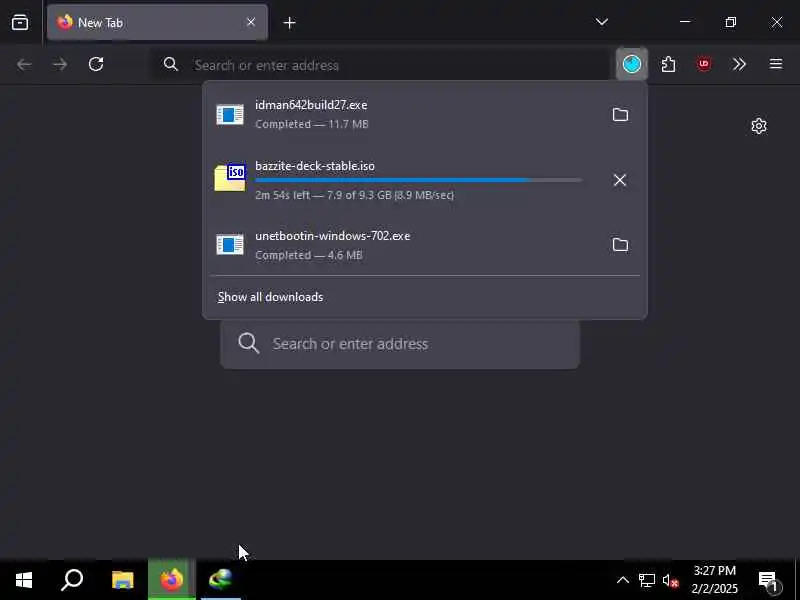Screen dimensions: 800x600
Task: Open the Extensions puzzle icon
Action: pos(668,64)
